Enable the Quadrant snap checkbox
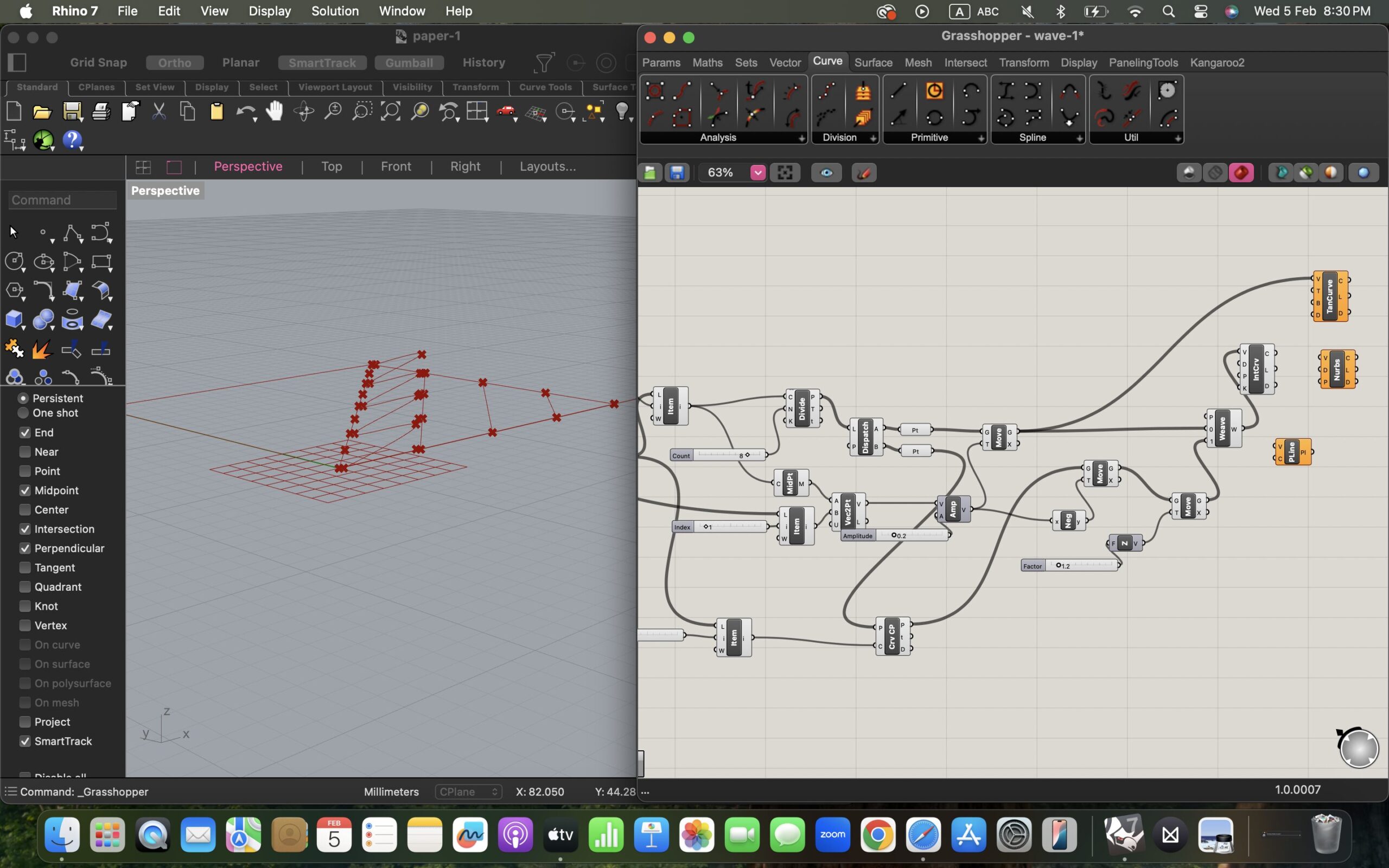Viewport: 1389px width, 868px height. click(24, 586)
